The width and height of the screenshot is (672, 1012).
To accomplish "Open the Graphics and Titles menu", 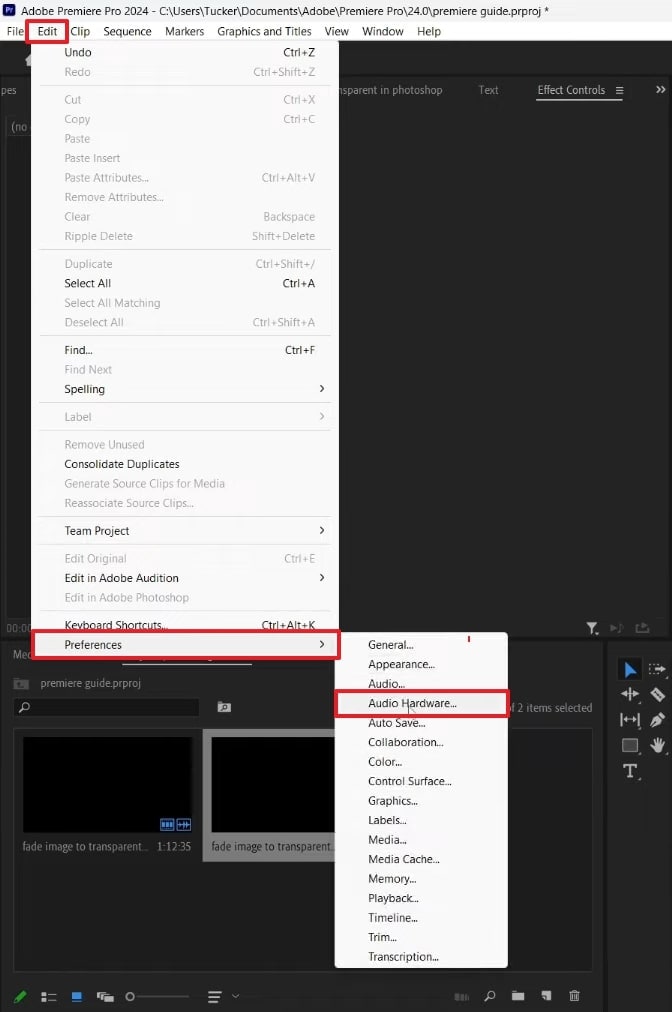I will pos(264,31).
